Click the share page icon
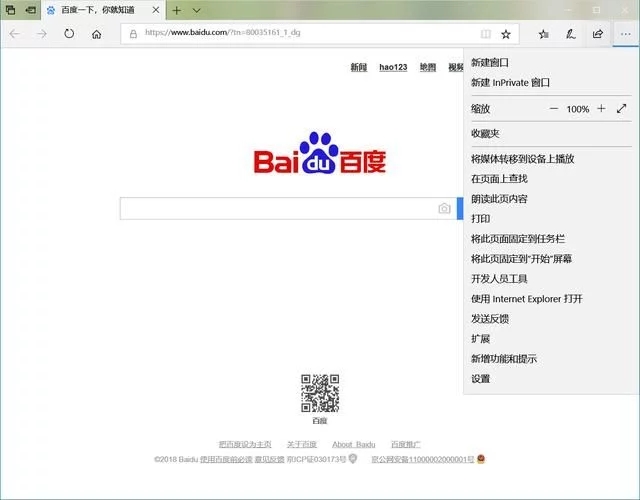This screenshot has height=500, width=640. [598, 34]
